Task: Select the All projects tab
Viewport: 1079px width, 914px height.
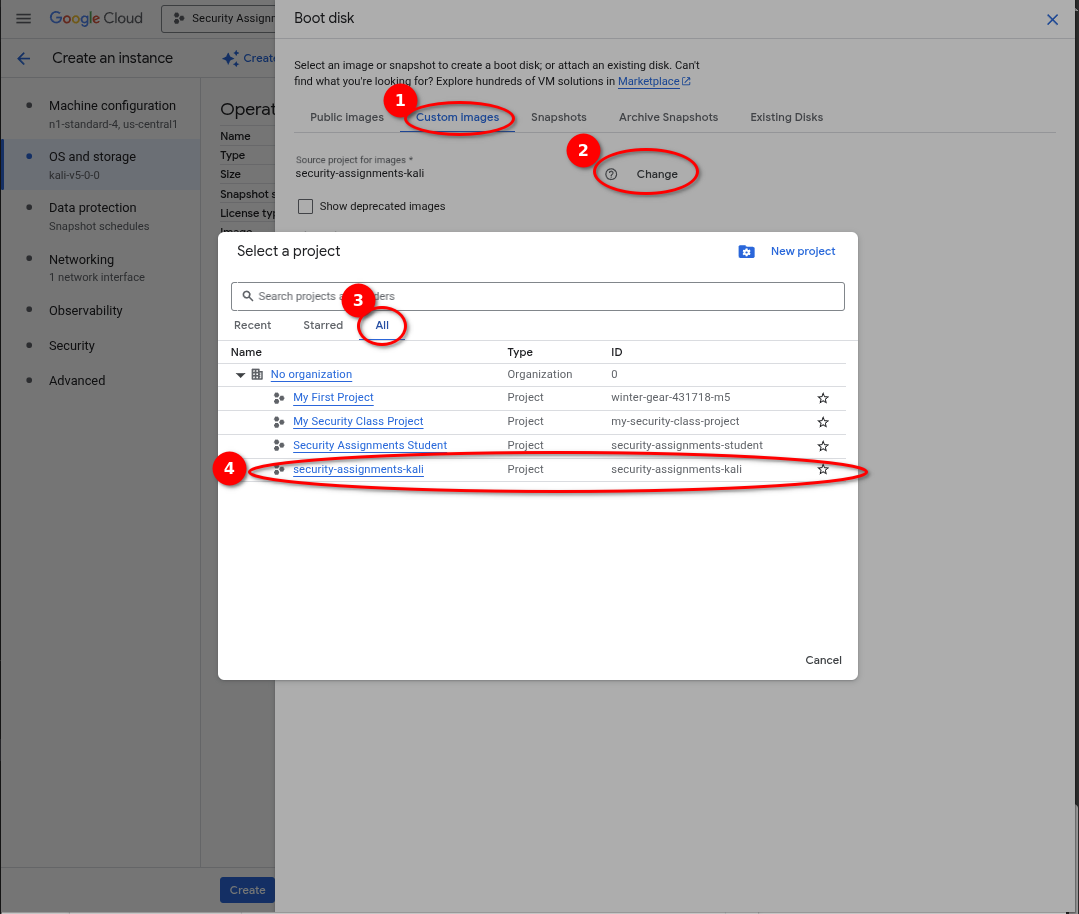Action: point(382,326)
